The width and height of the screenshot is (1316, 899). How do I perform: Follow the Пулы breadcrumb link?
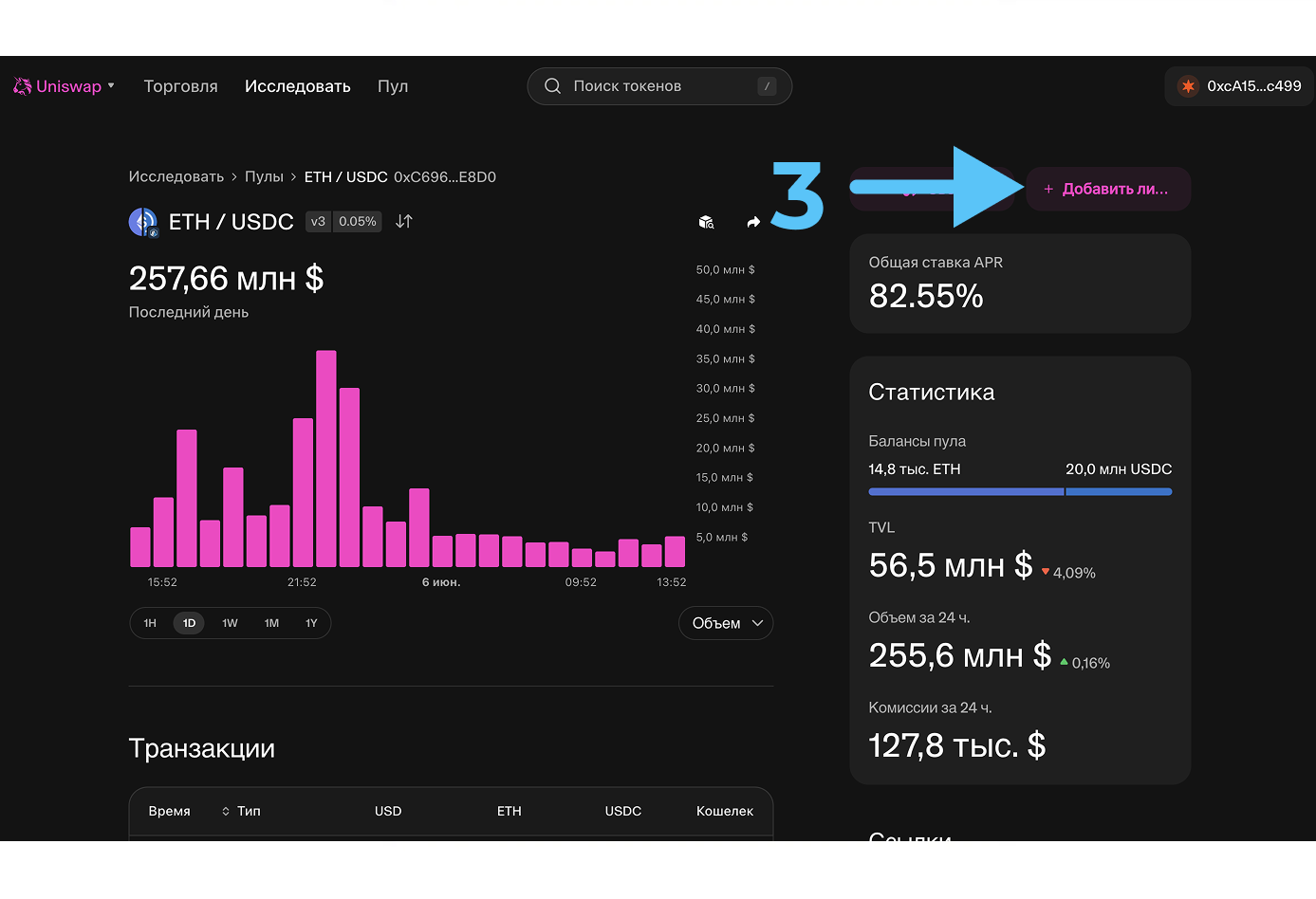pos(264,177)
